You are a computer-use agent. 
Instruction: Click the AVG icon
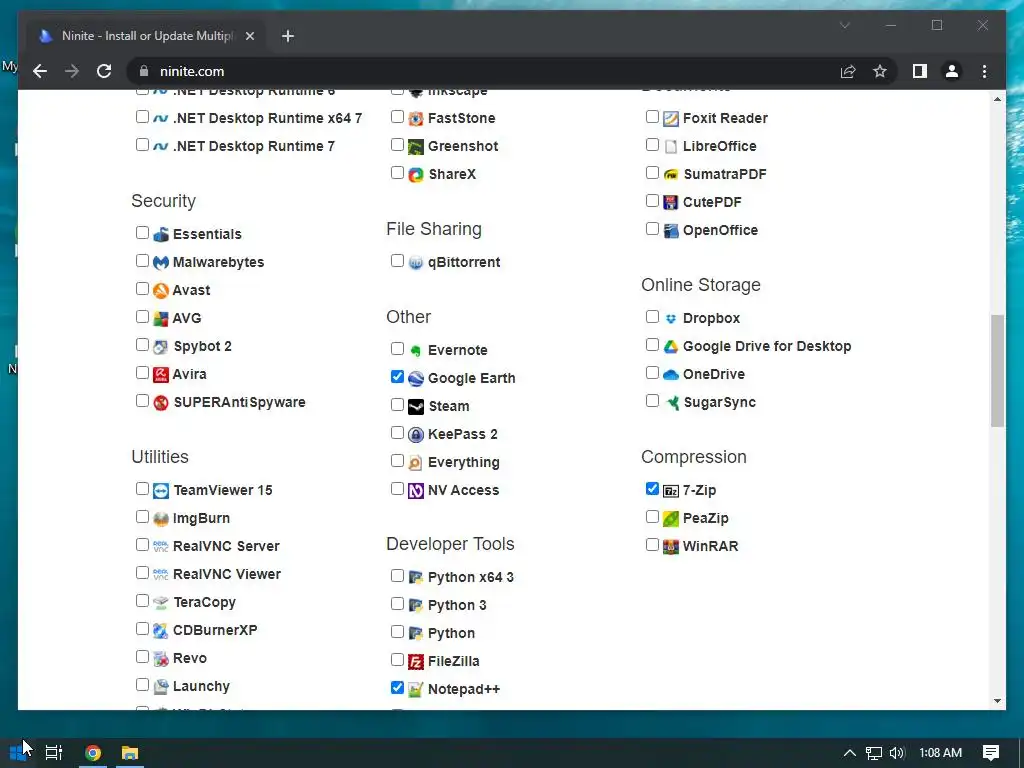[x=161, y=319]
